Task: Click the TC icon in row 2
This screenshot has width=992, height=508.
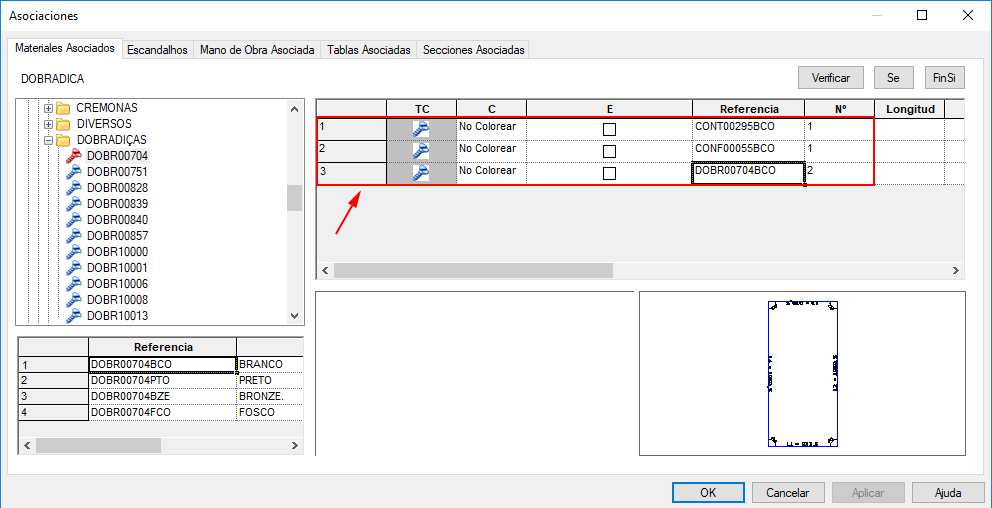Action: tap(421, 150)
